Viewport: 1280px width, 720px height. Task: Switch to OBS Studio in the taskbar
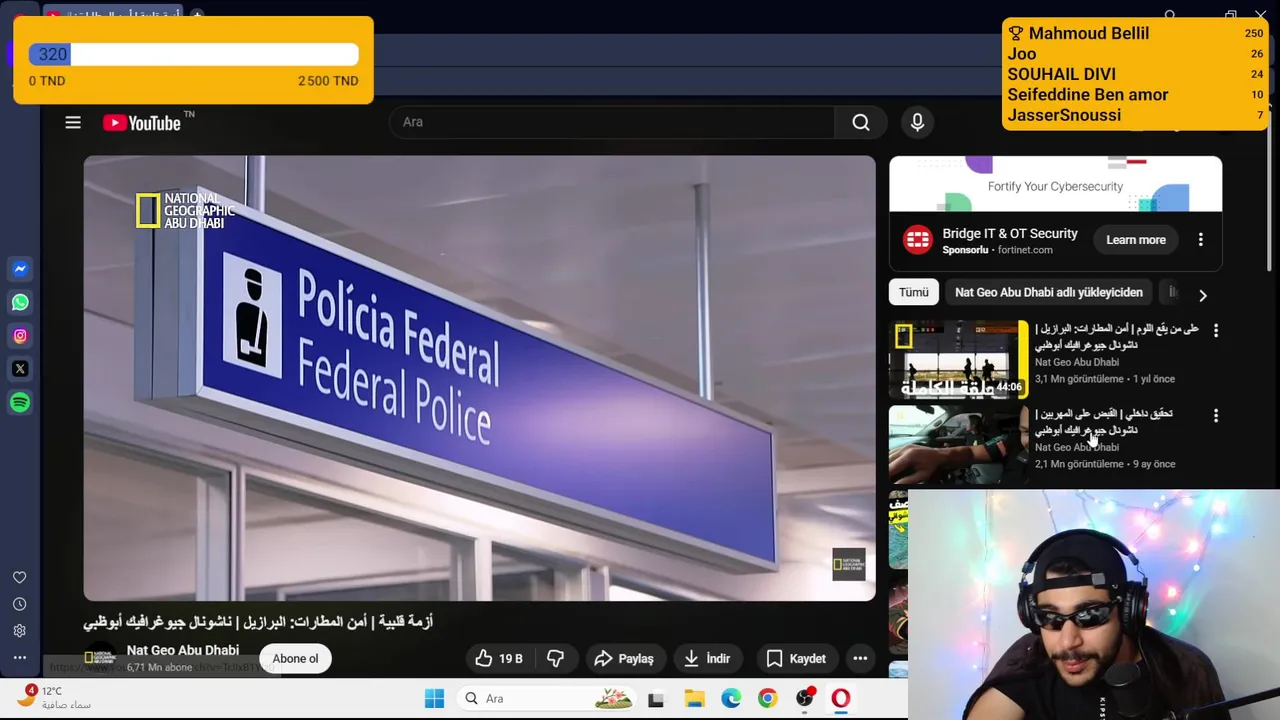point(804,698)
